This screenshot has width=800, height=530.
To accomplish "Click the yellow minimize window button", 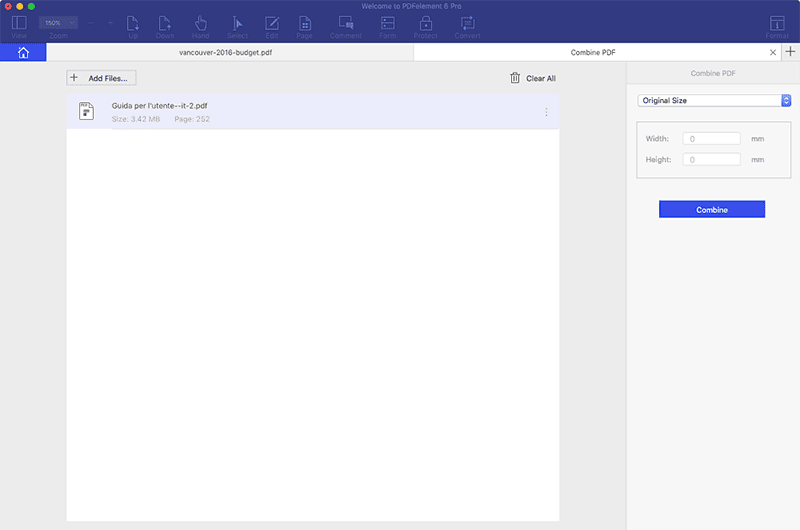I will pyautogui.click(x=20, y=6).
